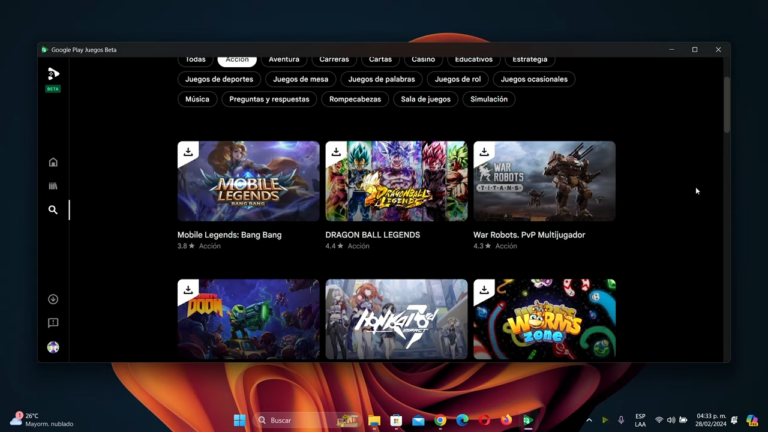Image resolution: width=768 pixels, height=432 pixels.
Task: Open Mighty Doom game thumbnail
Action: pos(248,319)
